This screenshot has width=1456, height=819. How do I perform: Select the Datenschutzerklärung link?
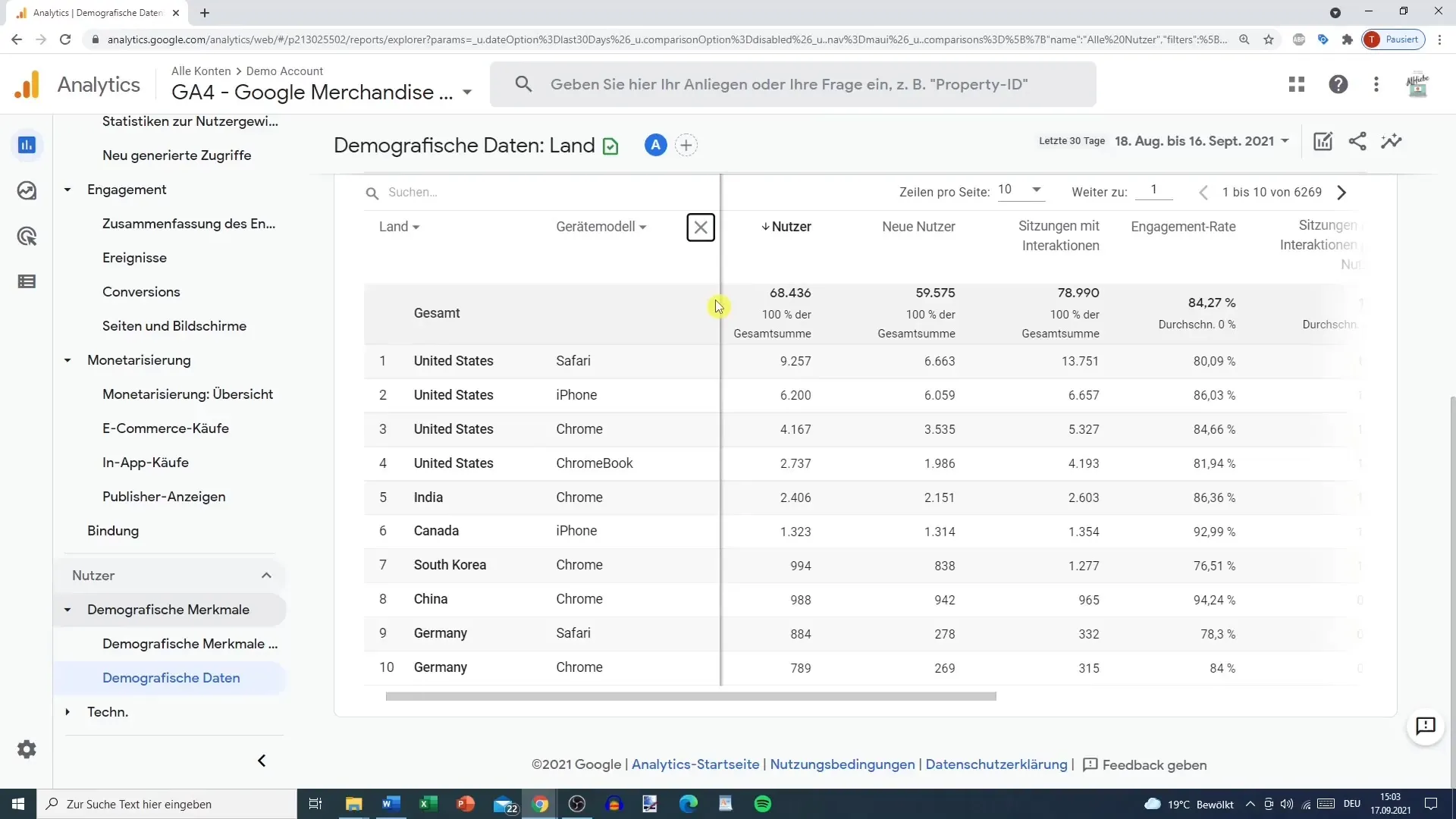click(997, 764)
